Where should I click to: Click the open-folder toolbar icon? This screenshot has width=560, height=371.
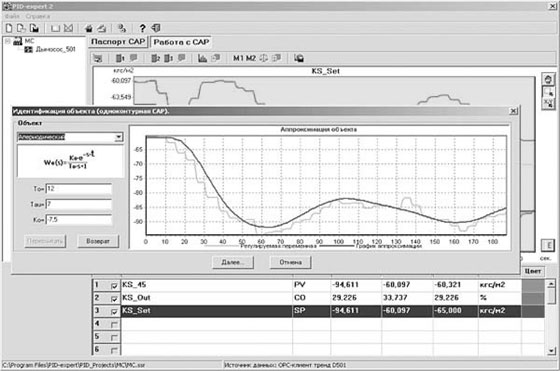click(x=34, y=28)
